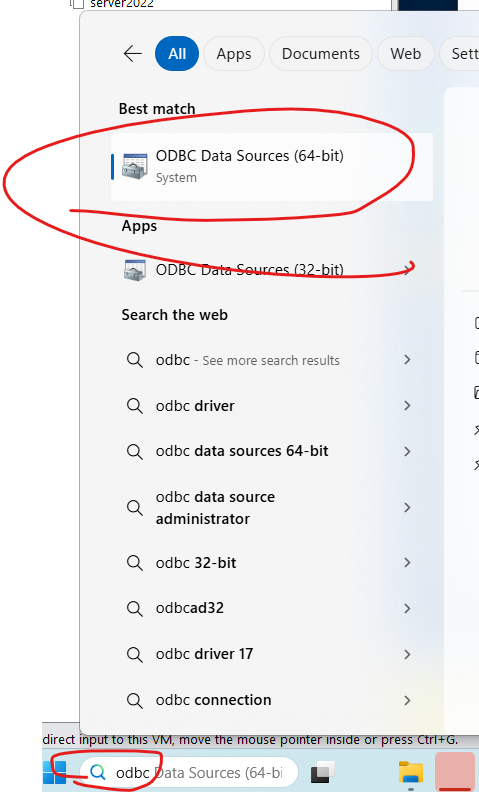
Task: Click the back arrow in search panel
Action: [133, 54]
